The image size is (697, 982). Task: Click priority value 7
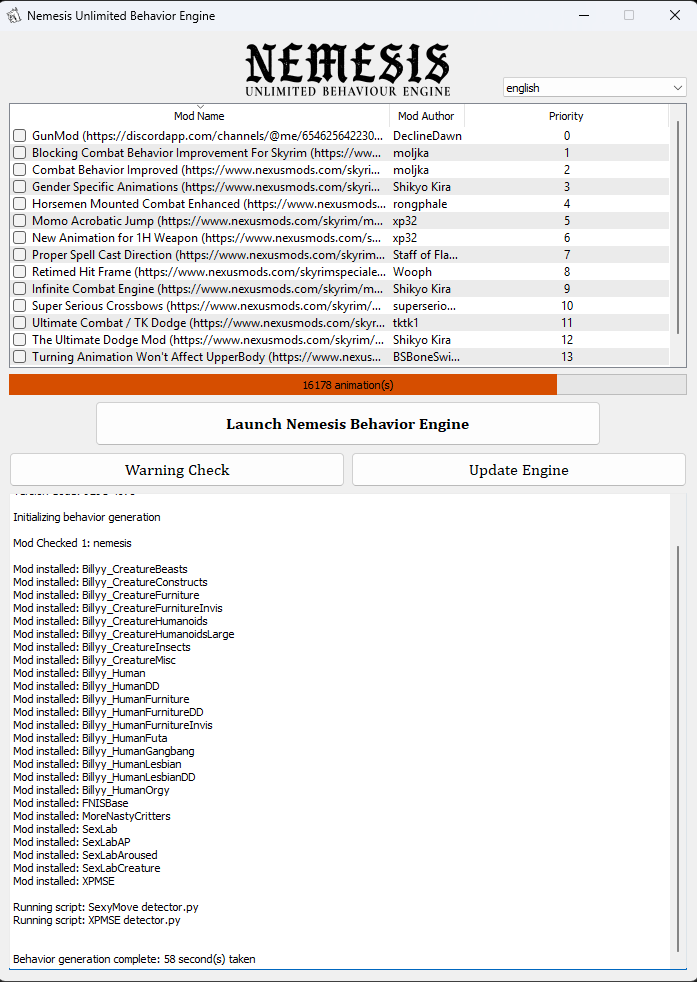567,255
